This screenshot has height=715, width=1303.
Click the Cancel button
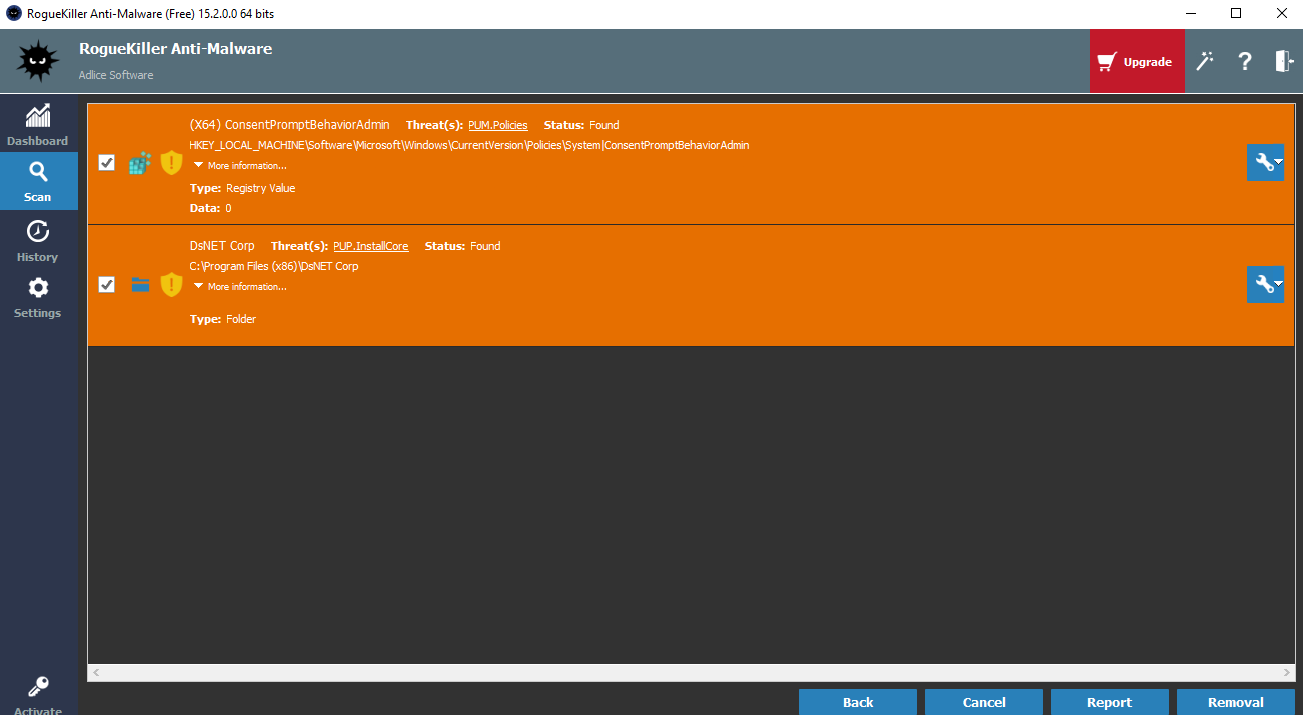[984, 702]
